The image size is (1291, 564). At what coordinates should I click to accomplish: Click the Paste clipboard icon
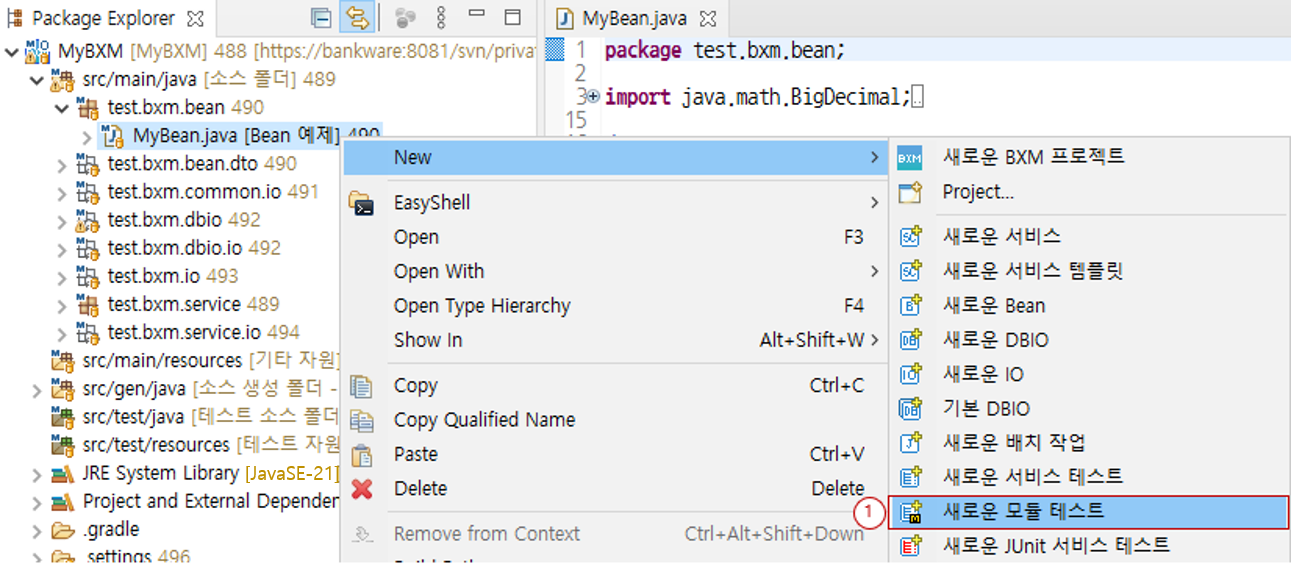click(x=362, y=455)
